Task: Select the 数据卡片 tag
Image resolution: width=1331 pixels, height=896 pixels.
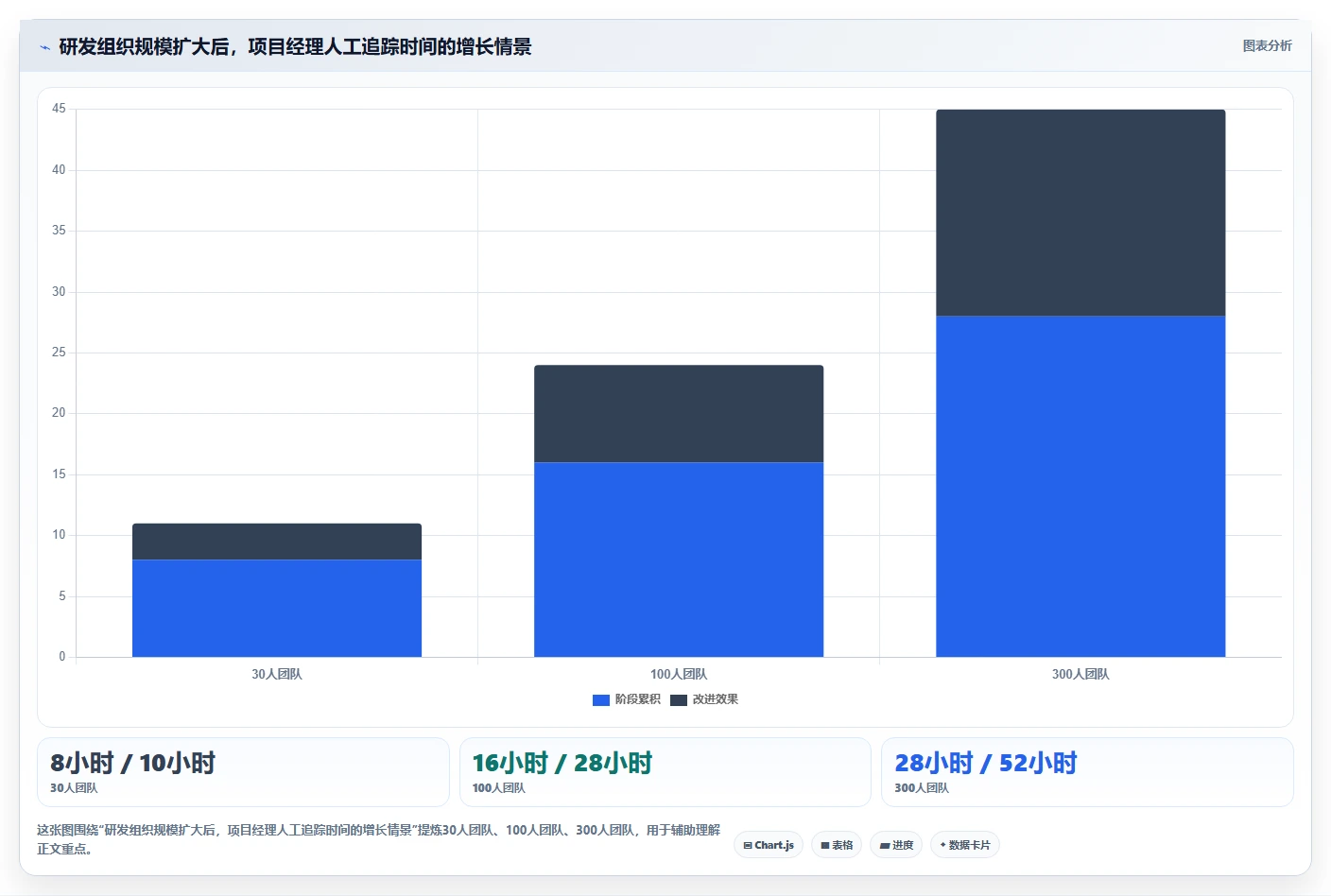Action: pyautogui.click(x=965, y=845)
